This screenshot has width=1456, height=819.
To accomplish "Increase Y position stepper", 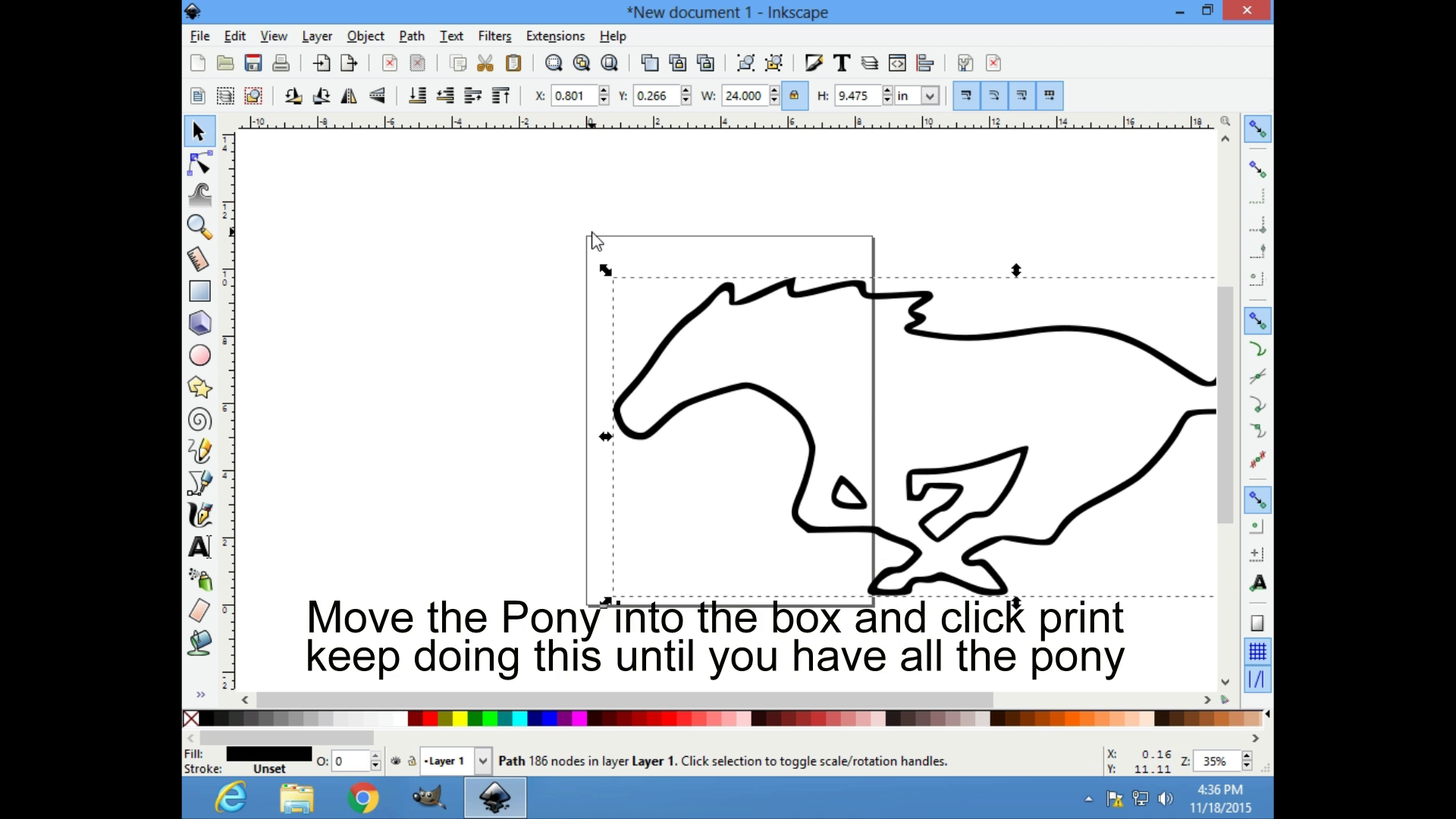I will (x=686, y=91).
